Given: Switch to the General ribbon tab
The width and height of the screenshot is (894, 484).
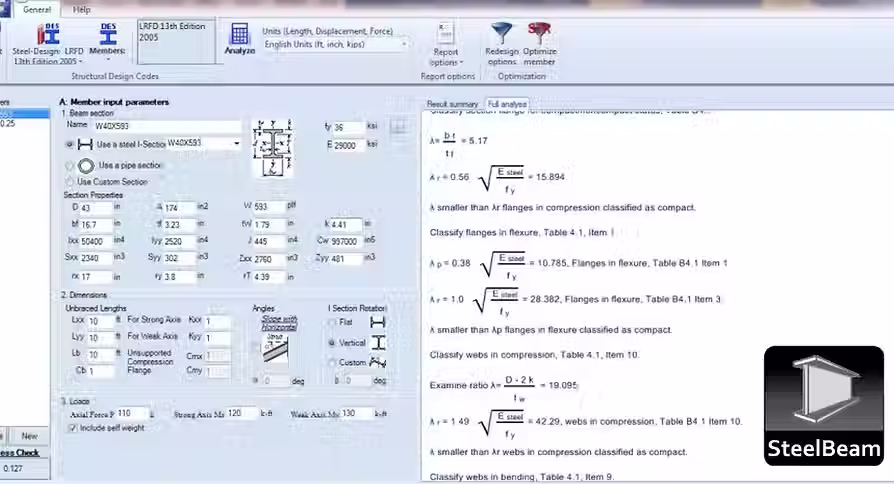Looking at the screenshot, I should pyautogui.click(x=37, y=10).
